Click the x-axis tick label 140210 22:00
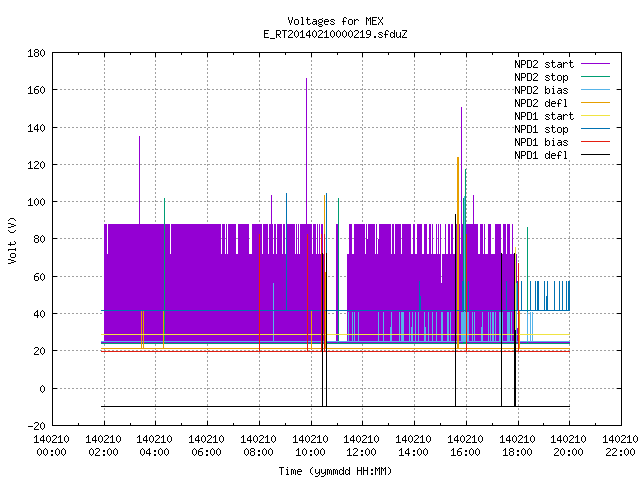This screenshot has width=640, height=480. point(620,446)
